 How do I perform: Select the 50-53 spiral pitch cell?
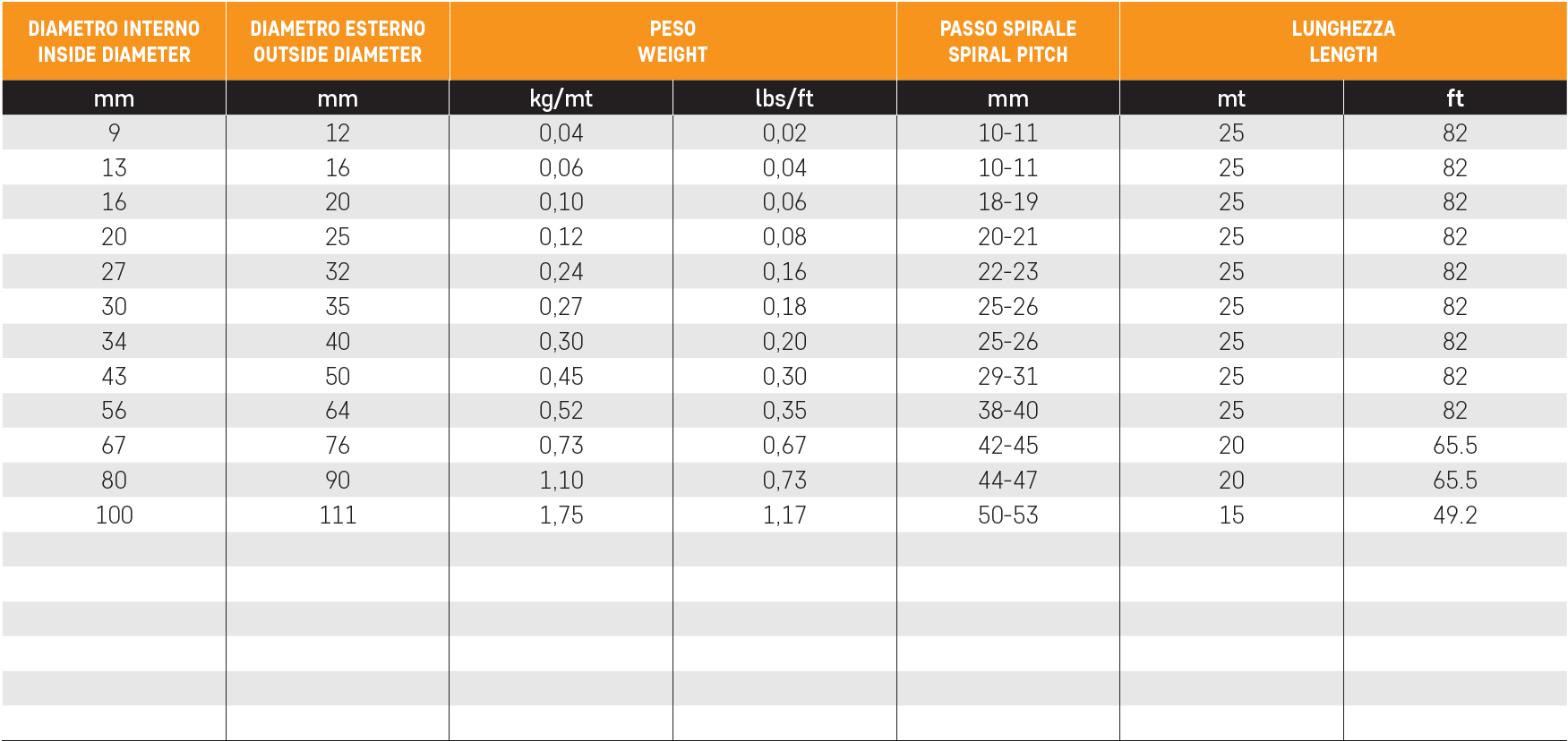coord(1007,515)
